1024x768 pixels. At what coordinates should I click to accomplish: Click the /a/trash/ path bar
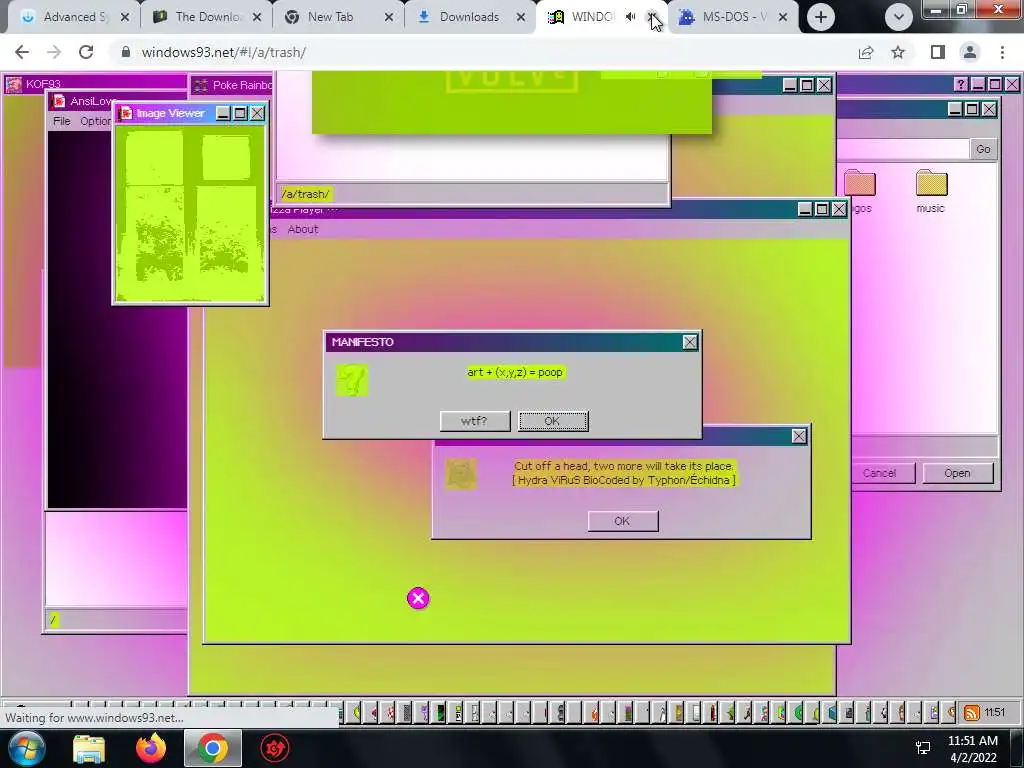click(473, 194)
